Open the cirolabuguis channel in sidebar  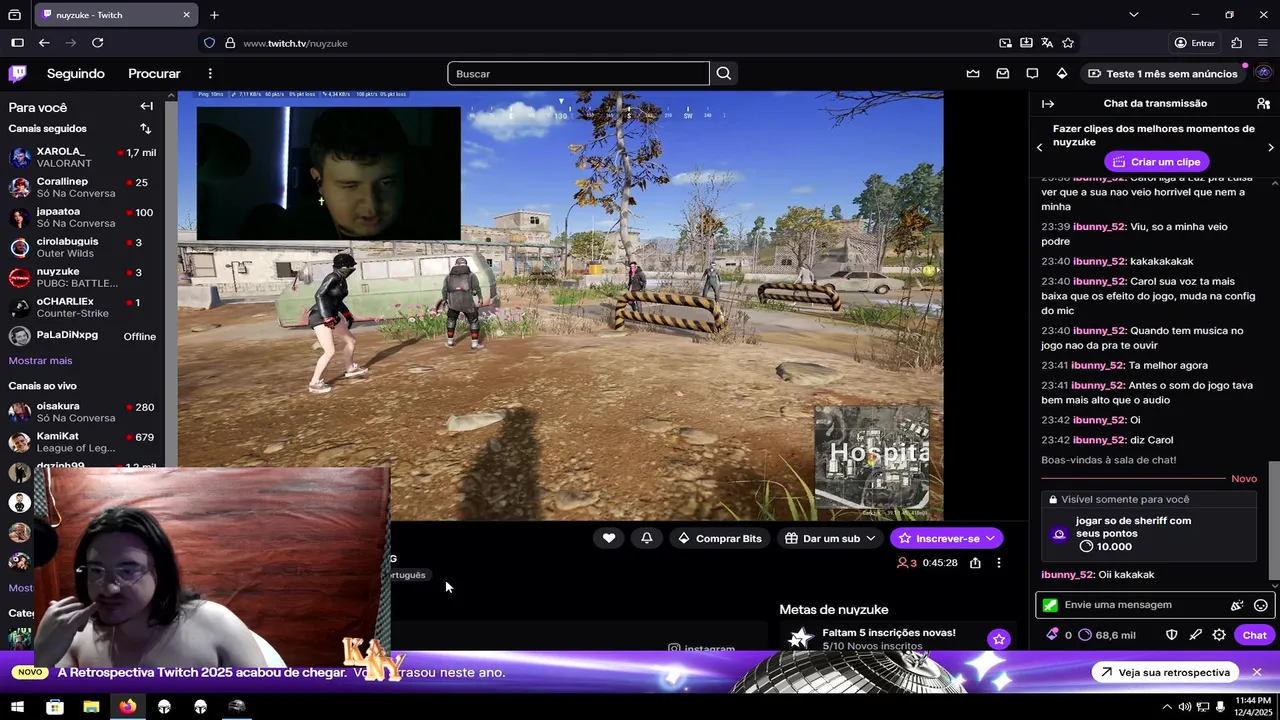pos(82,247)
